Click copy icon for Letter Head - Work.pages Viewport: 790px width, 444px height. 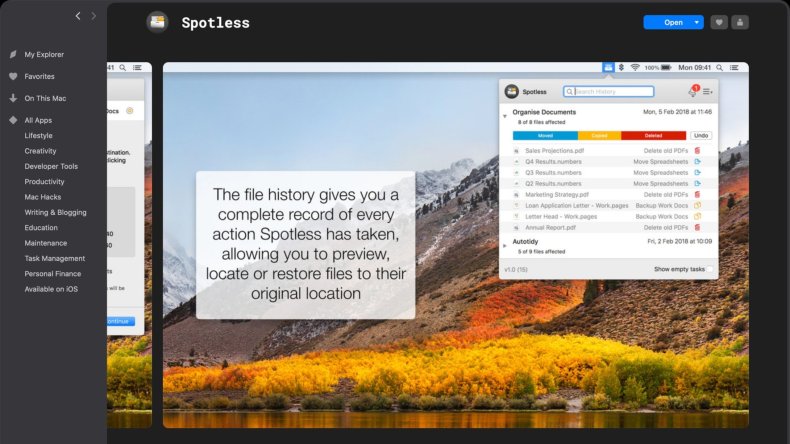click(x=697, y=217)
